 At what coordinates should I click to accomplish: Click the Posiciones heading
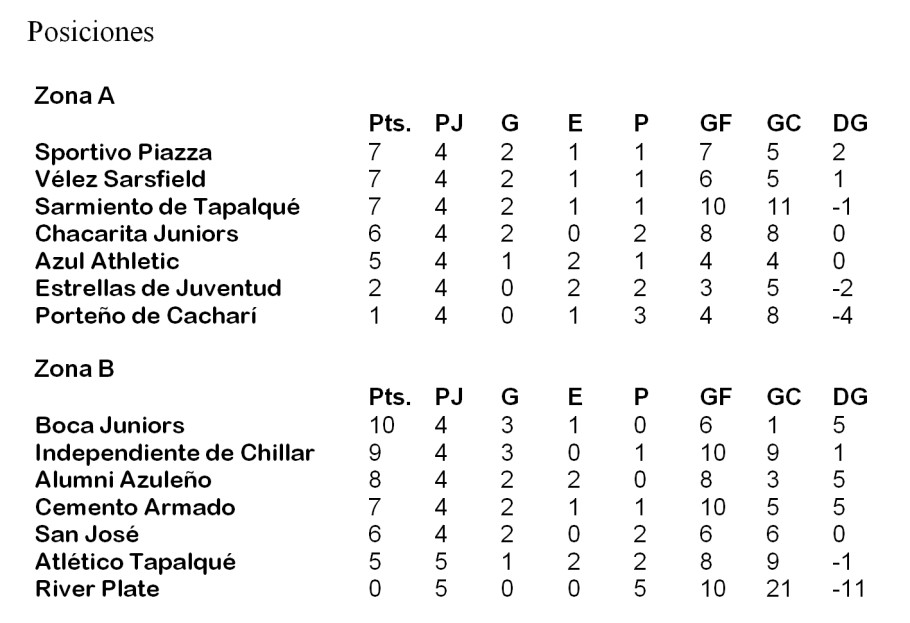pyautogui.click(x=91, y=32)
